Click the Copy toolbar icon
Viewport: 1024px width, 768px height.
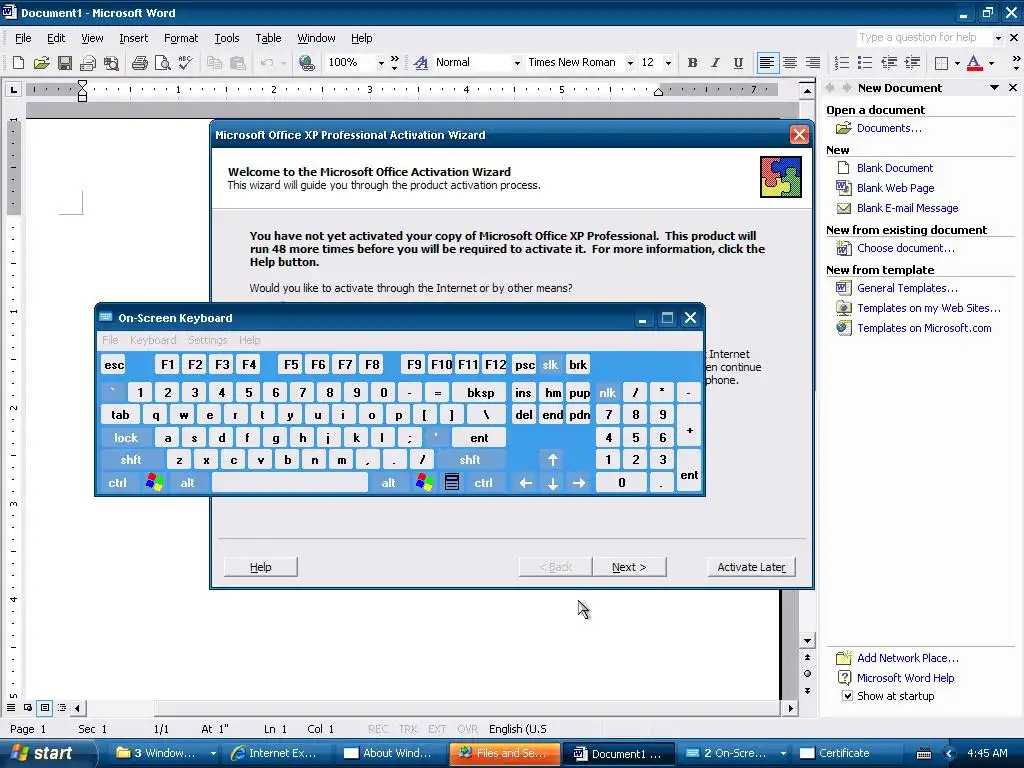tap(214, 63)
